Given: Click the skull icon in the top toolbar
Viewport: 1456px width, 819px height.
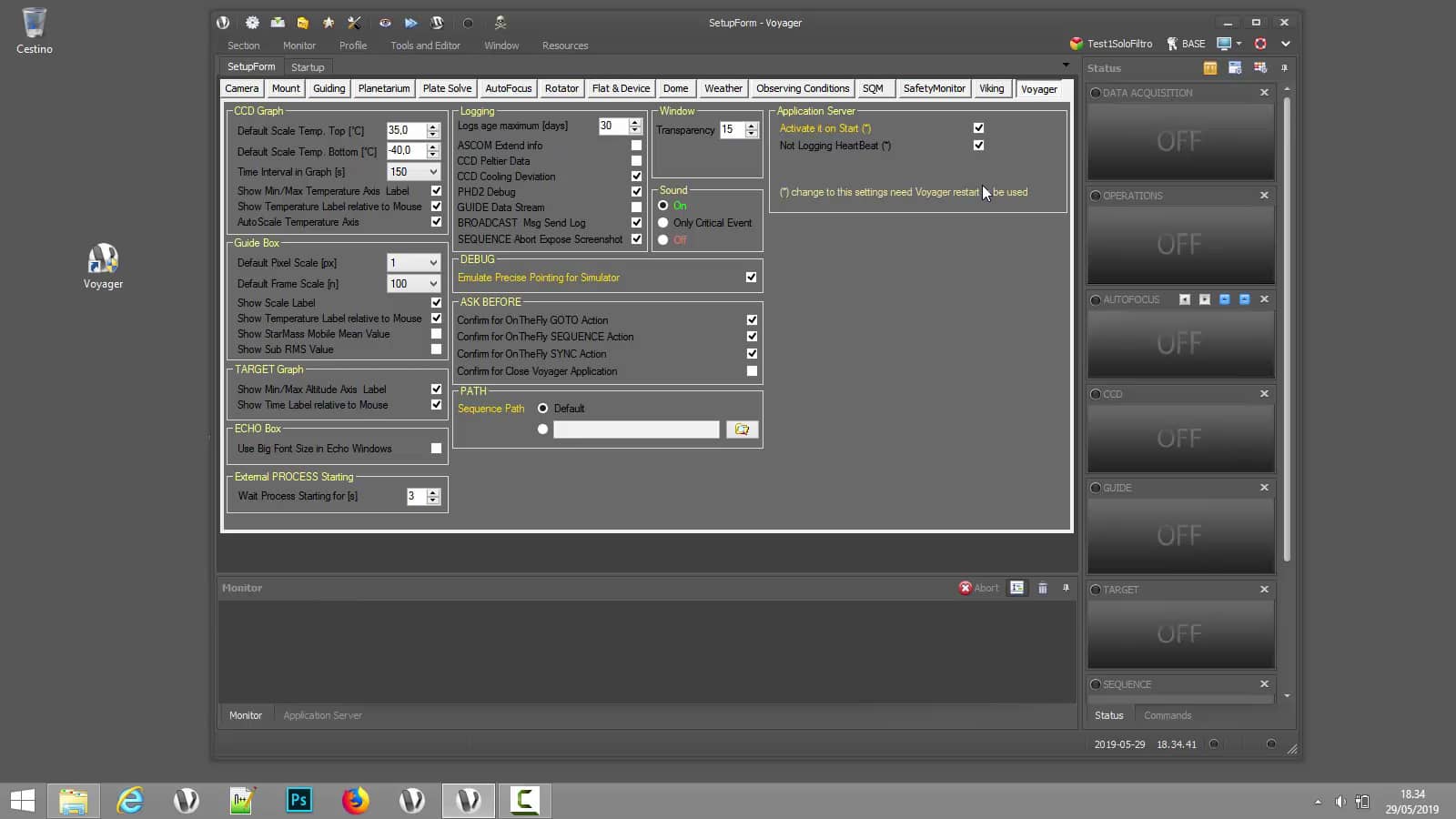Looking at the screenshot, I should coord(501,23).
